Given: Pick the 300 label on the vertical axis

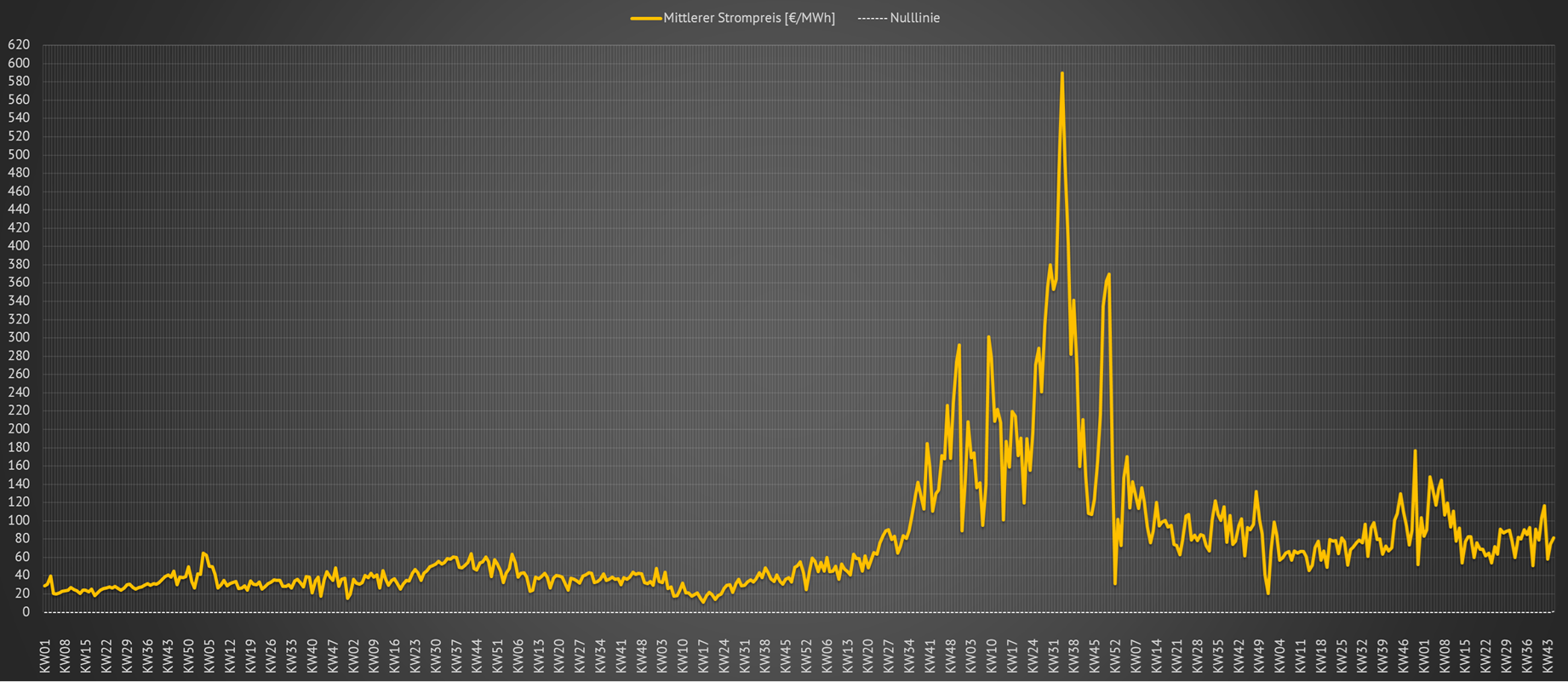Looking at the screenshot, I should [19, 337].
